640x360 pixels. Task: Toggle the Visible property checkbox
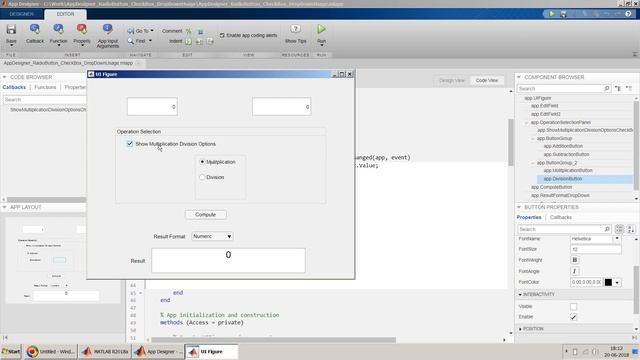point(573,306)
